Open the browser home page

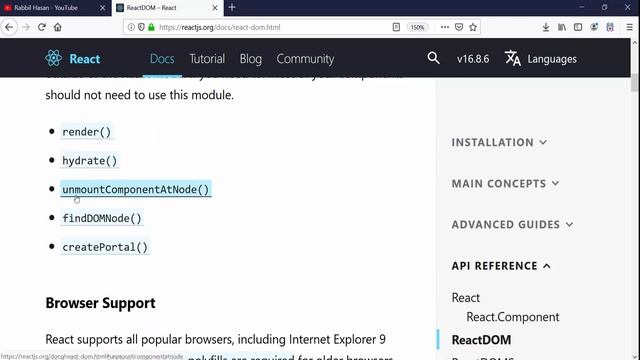pos(58,27)
